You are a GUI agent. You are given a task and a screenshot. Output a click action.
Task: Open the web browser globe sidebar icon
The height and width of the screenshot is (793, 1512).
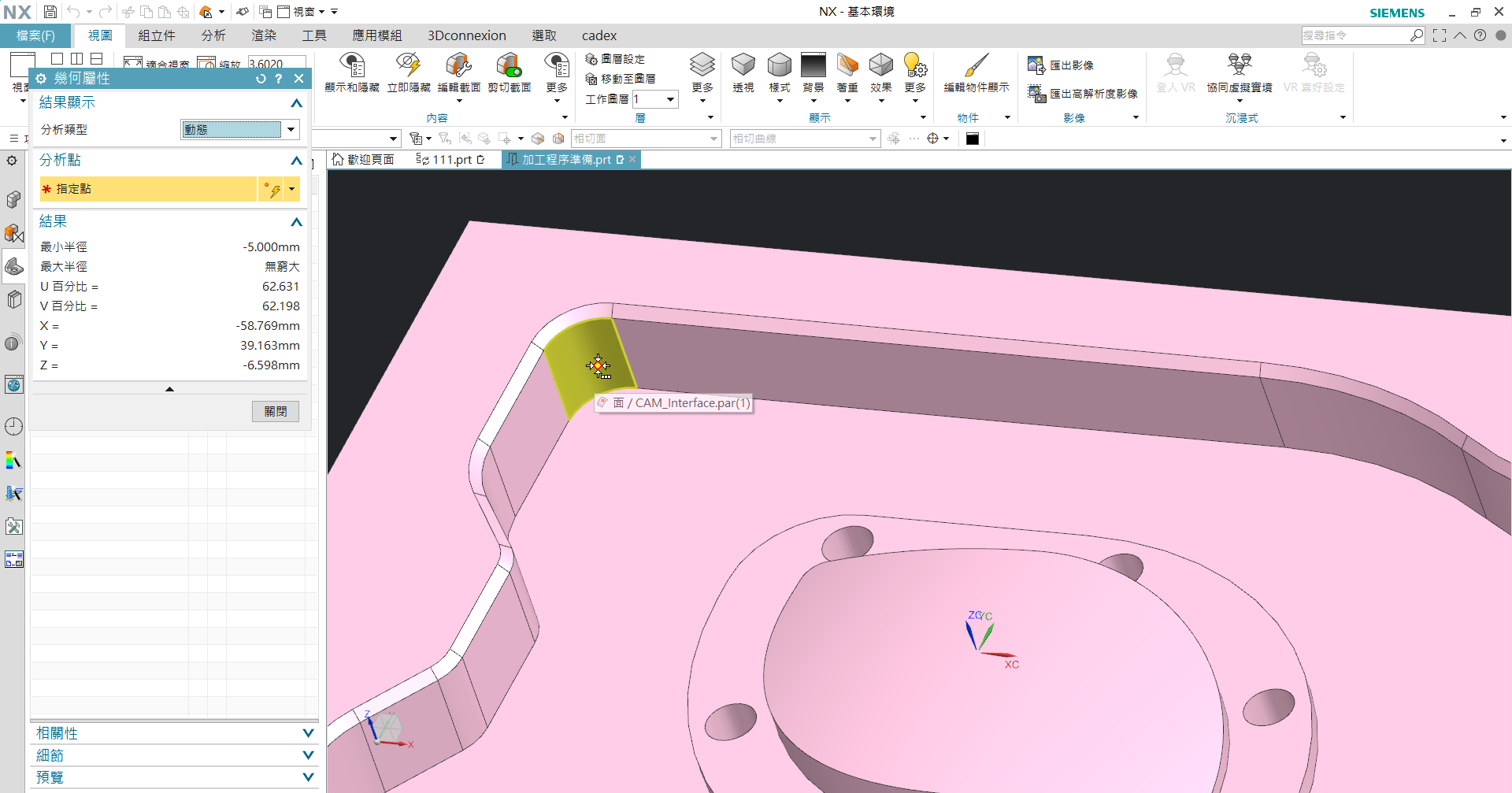(13, 384)
